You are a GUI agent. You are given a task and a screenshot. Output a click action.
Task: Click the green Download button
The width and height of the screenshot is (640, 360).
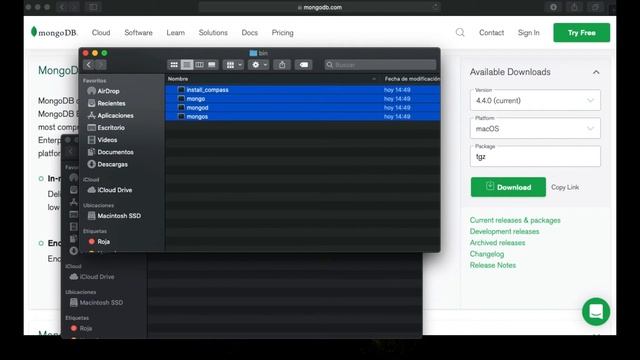pos(508,187)
